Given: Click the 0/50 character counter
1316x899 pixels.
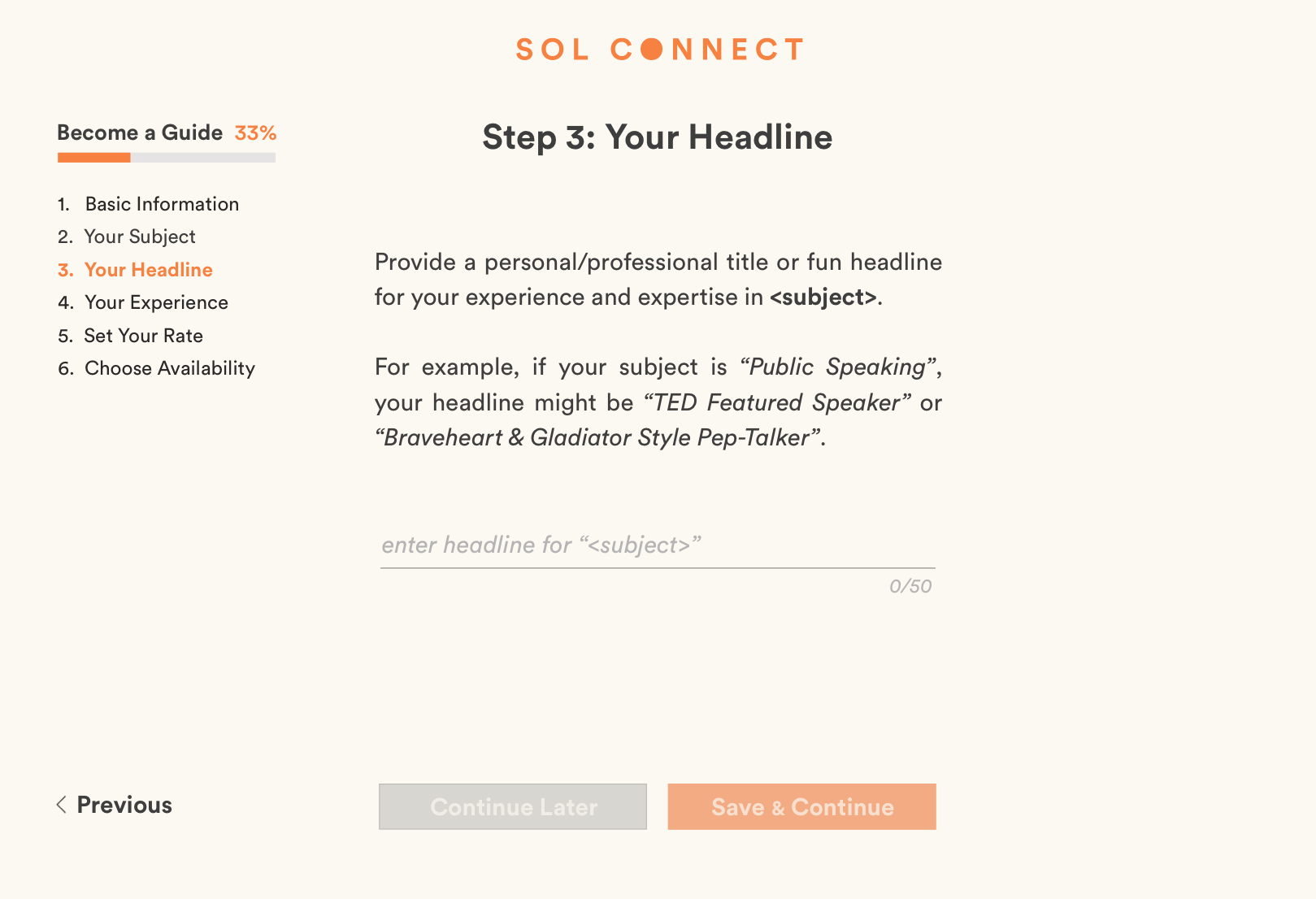Looking at the screenshot, I should click(x=910, y=586).
